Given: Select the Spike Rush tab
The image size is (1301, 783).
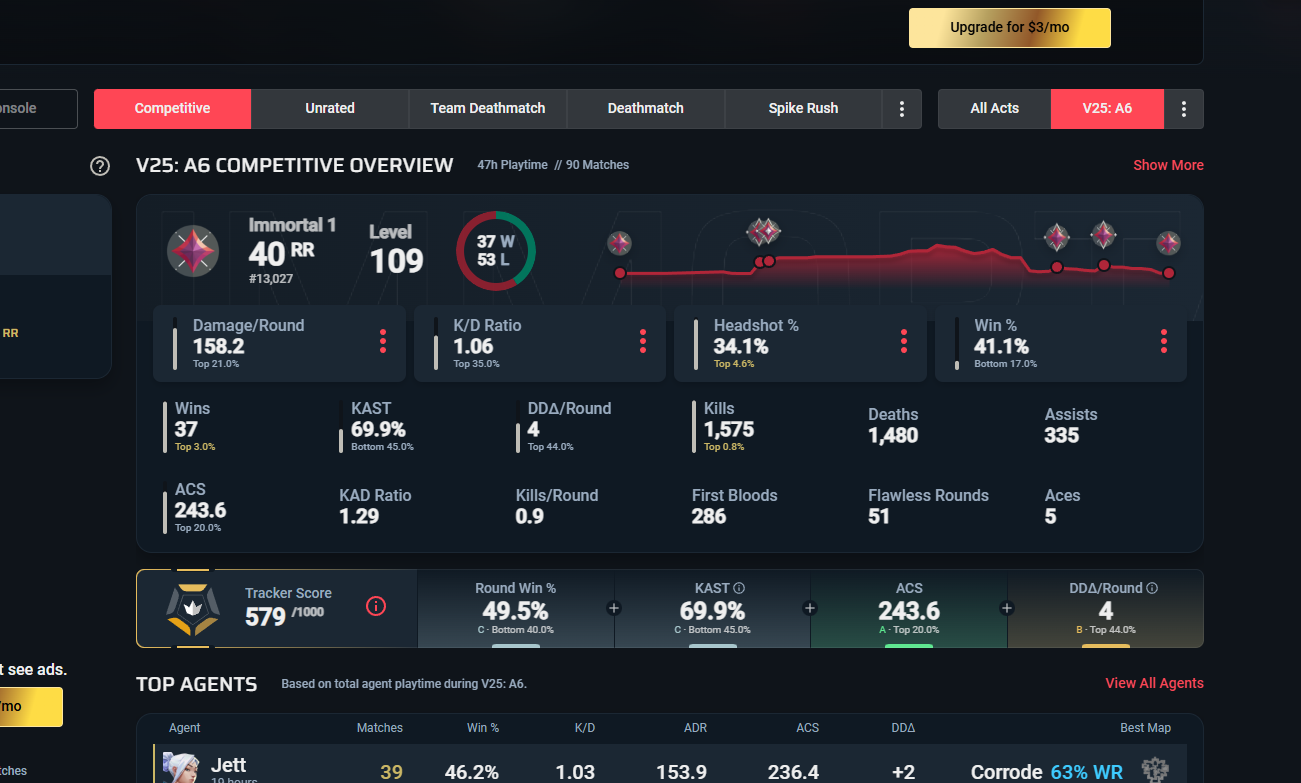Looking at the screenshot, I should pos(804,109).
